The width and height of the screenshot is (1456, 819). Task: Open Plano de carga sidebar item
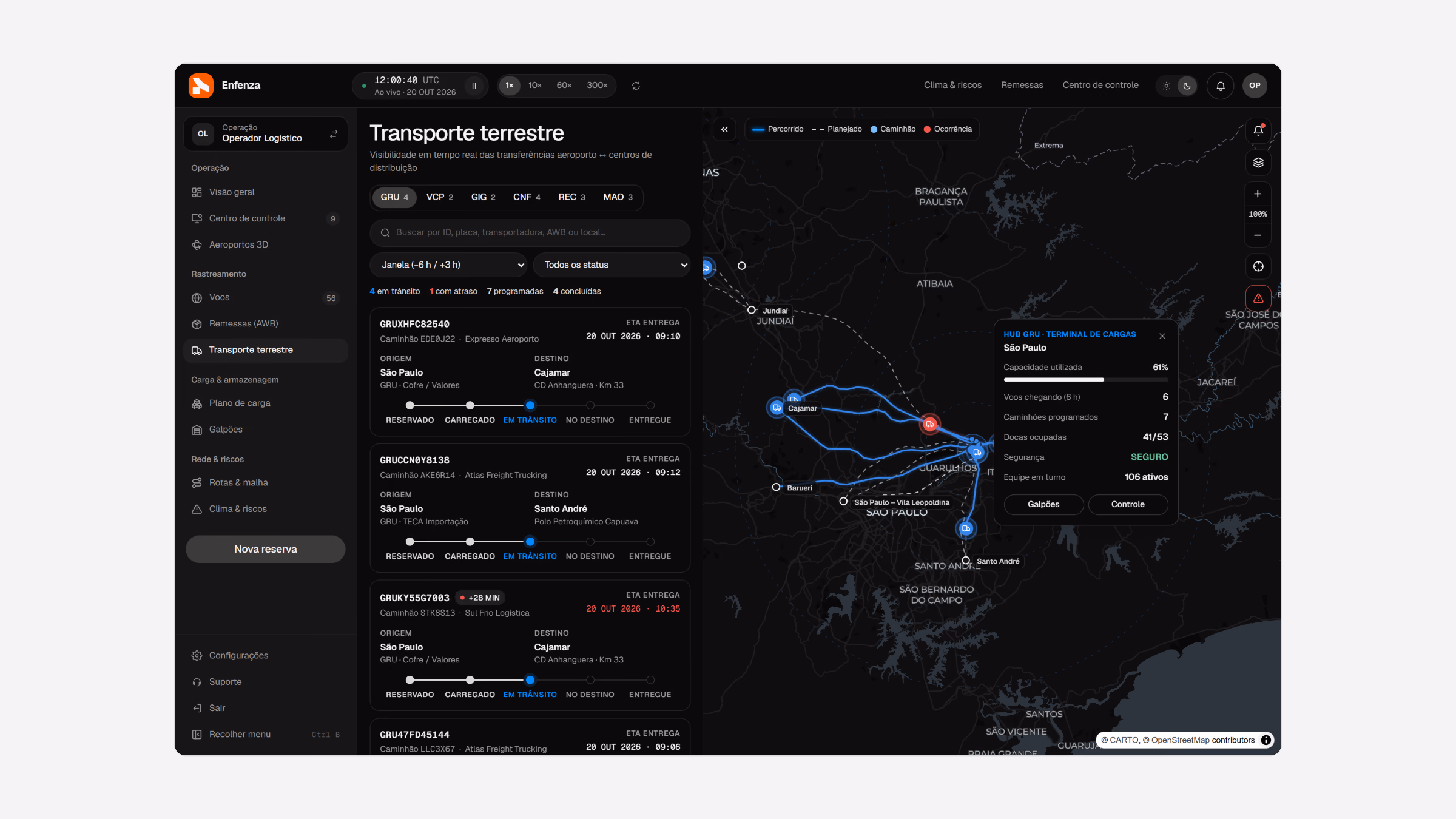click(266, 403)
